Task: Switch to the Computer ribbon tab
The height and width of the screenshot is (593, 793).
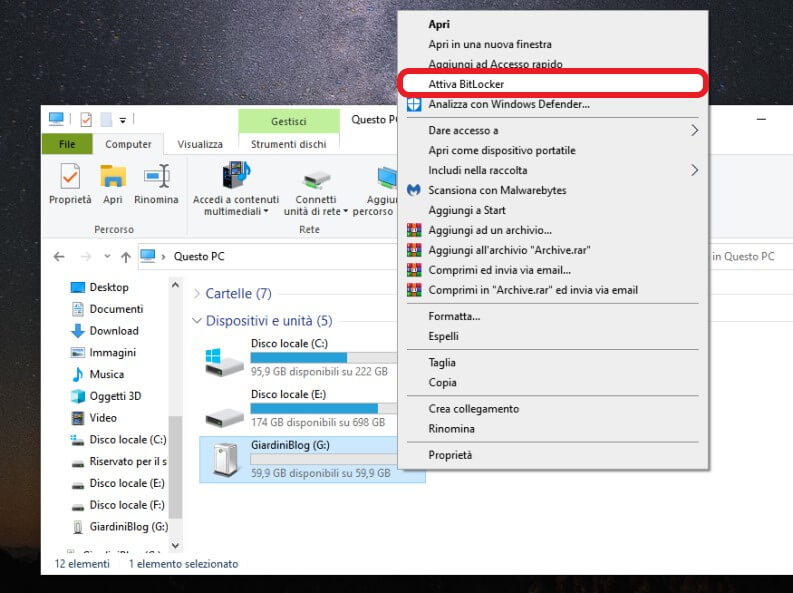Action: (x=128, y=144)
